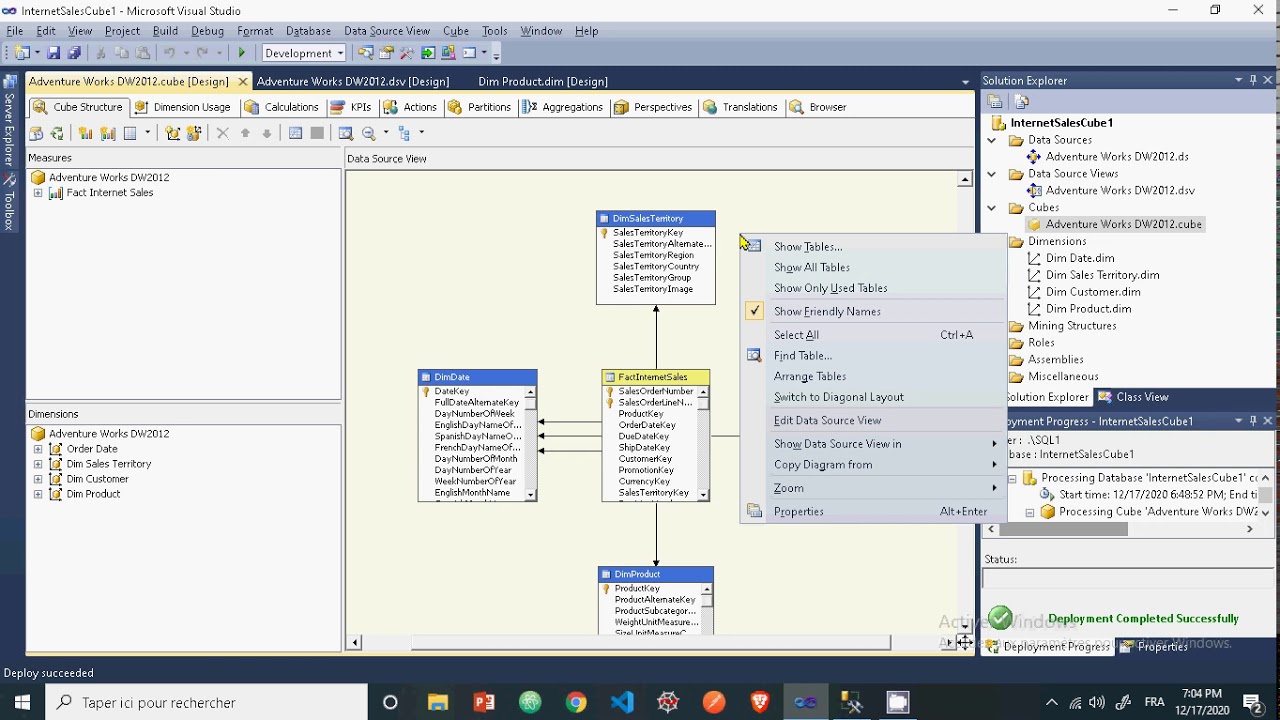This screenshot has height=720, width=1280.
Task: Click the DimDate table scroll down arrow
Action: click(x=531, y=495)
